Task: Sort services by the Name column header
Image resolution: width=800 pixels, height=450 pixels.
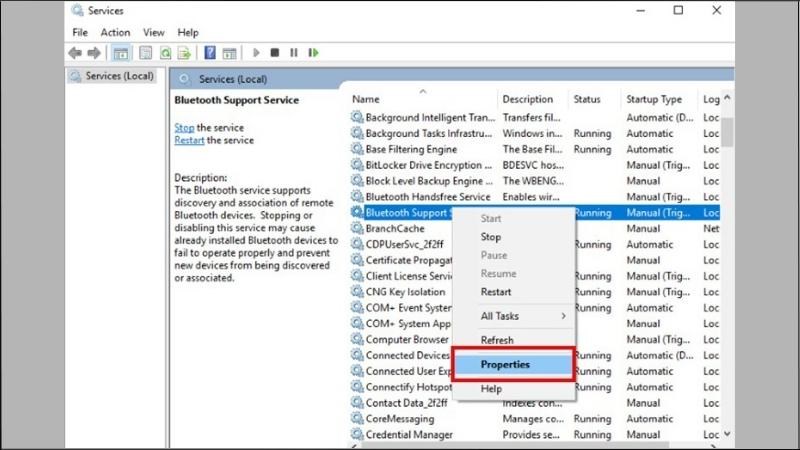Action: point(420,99)
